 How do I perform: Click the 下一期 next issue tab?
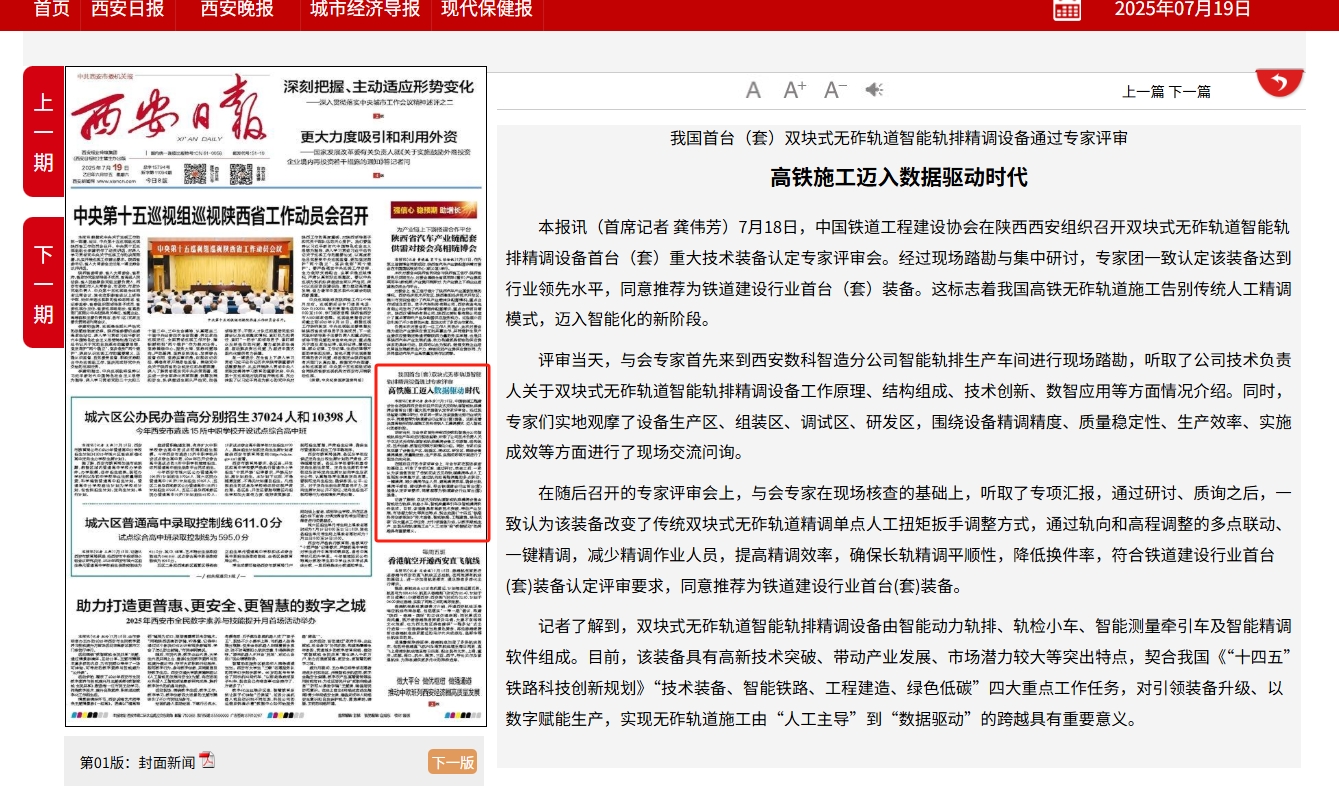(x=43, y=283)
